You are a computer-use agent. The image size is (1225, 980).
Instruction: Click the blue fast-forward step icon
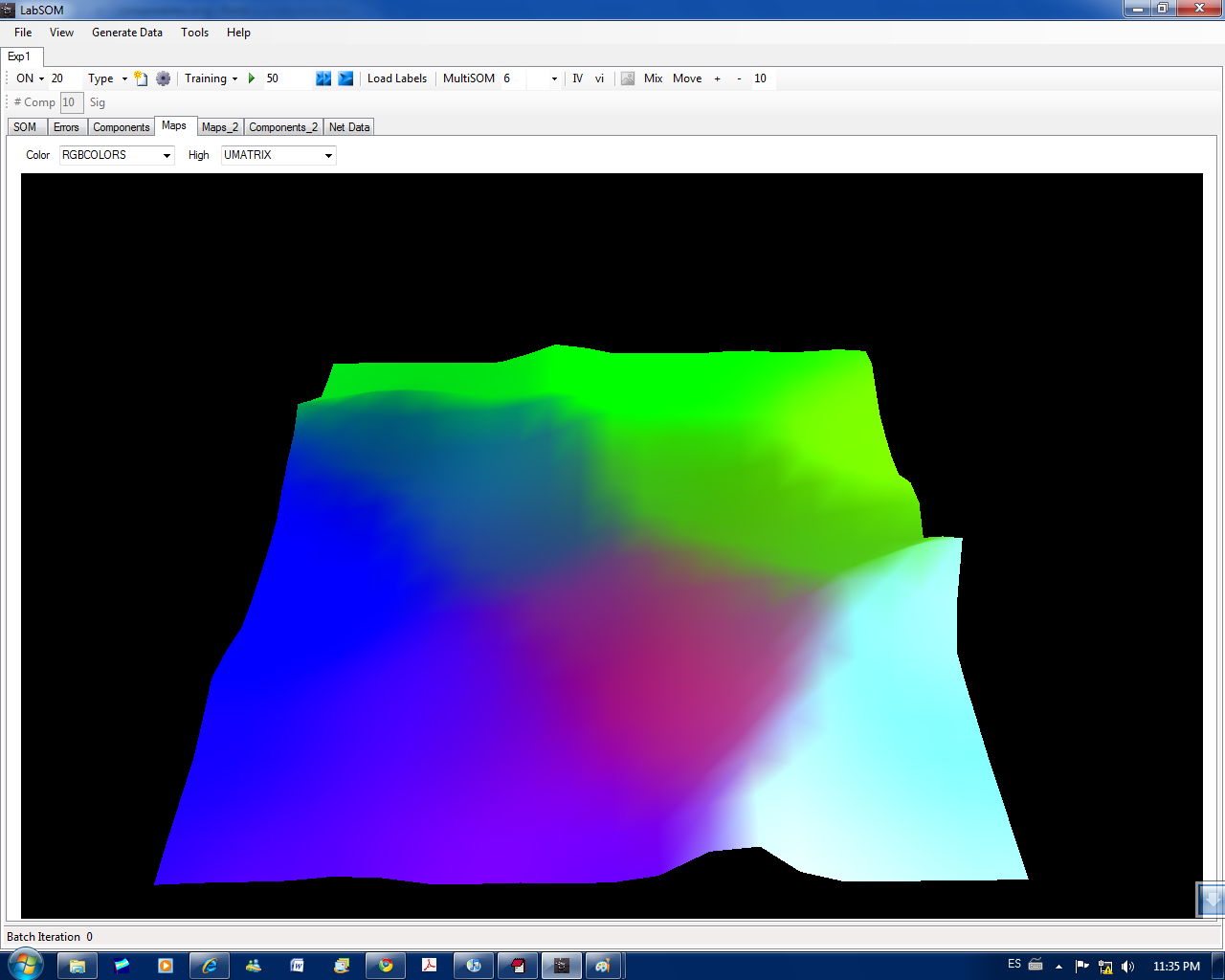coord(323,78)
